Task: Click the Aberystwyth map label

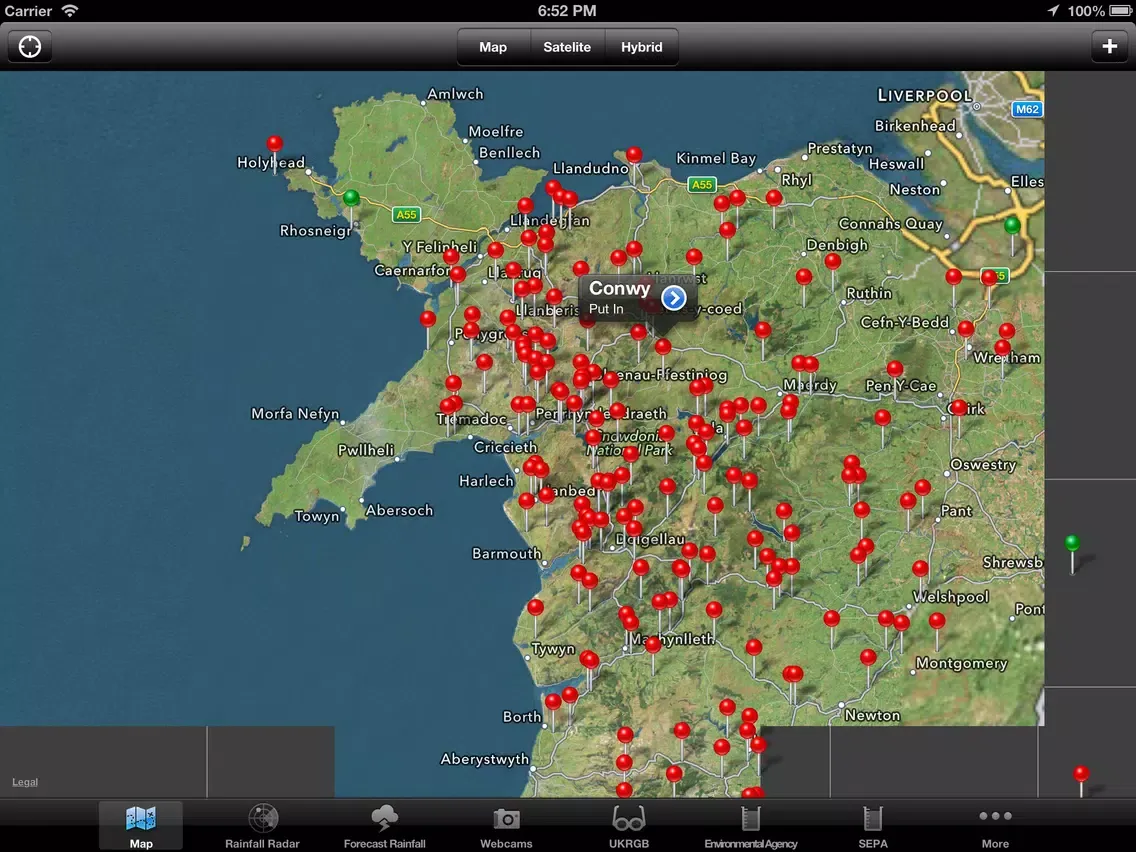Action: [x=485, y=759]
